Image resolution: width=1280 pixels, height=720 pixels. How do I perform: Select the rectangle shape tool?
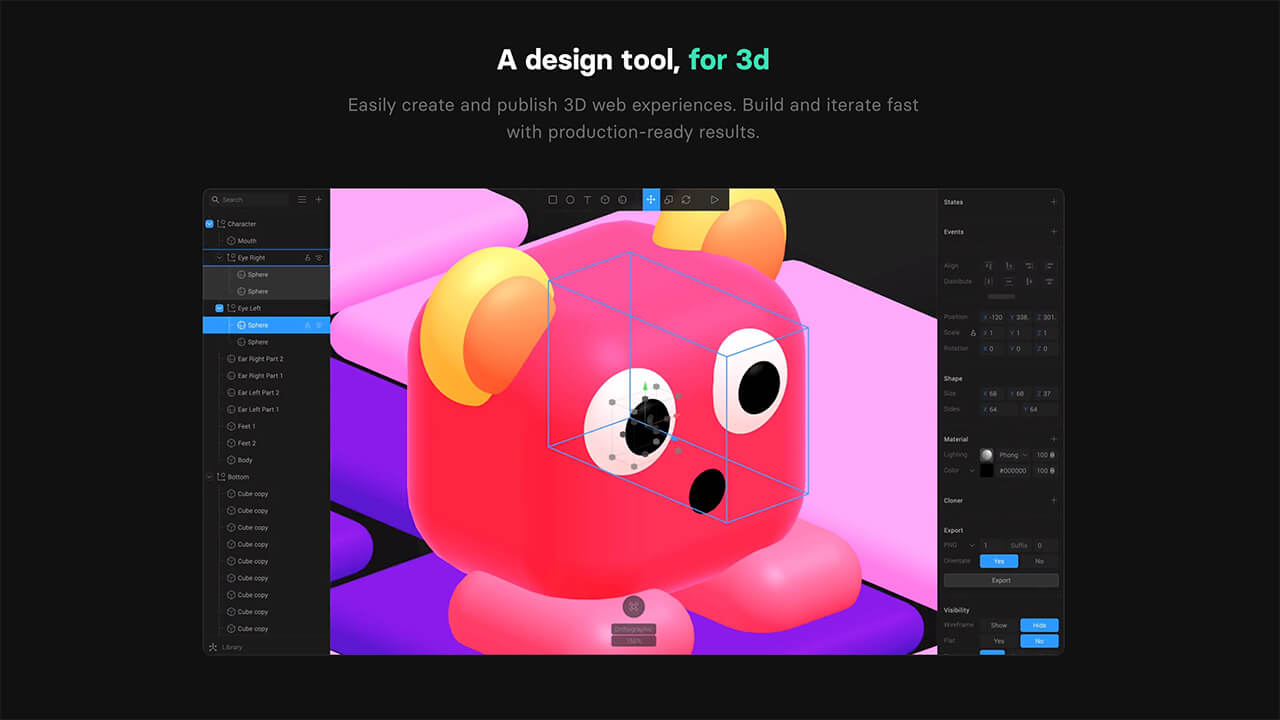coord(552,200)
